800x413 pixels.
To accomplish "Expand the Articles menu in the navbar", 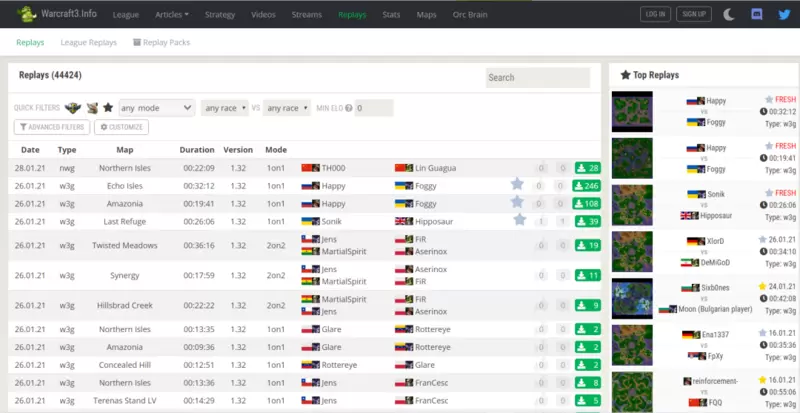I will point(174,15).
